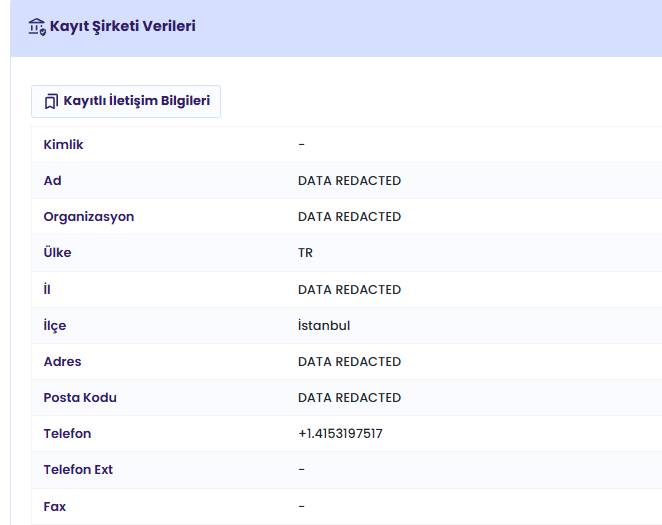Image resolution: width=662 pixels, height=525 pixels.
Task: Open the Kayıtlı İletişim Bilgileri tab
Action: click(x=126, y=101)
